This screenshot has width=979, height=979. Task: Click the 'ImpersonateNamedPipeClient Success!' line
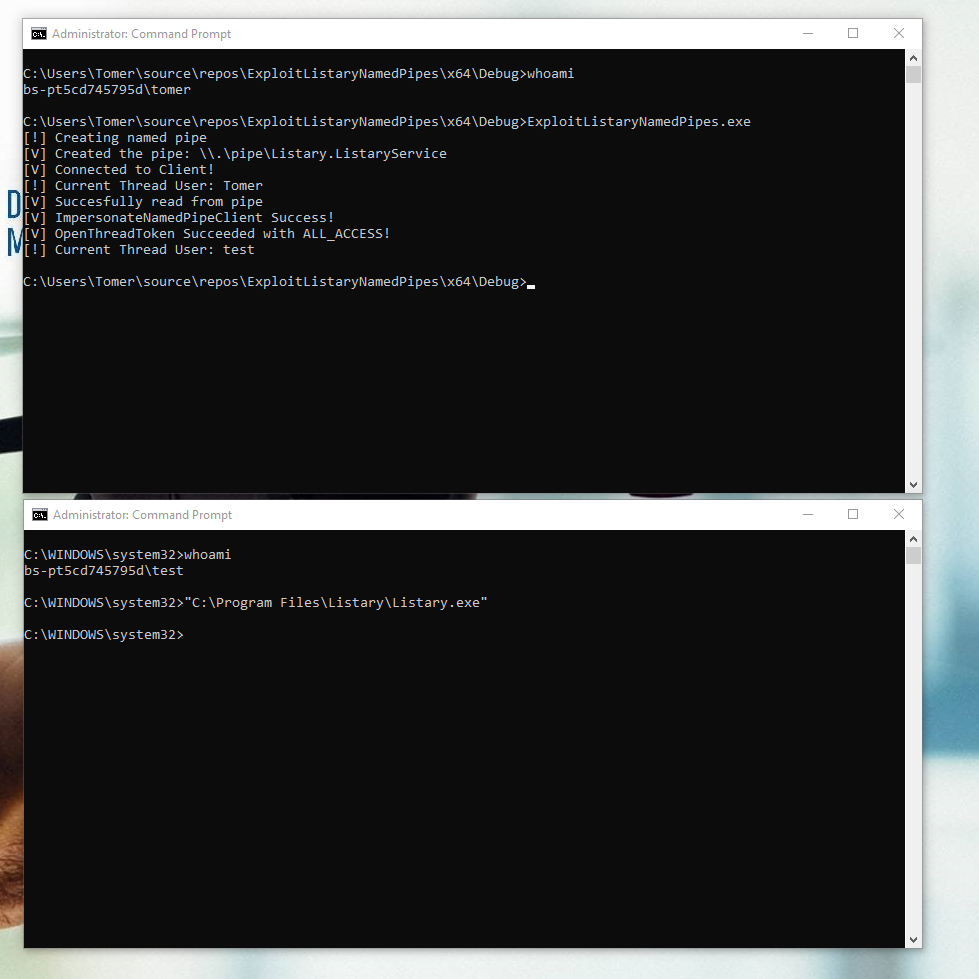click(179, 218)
